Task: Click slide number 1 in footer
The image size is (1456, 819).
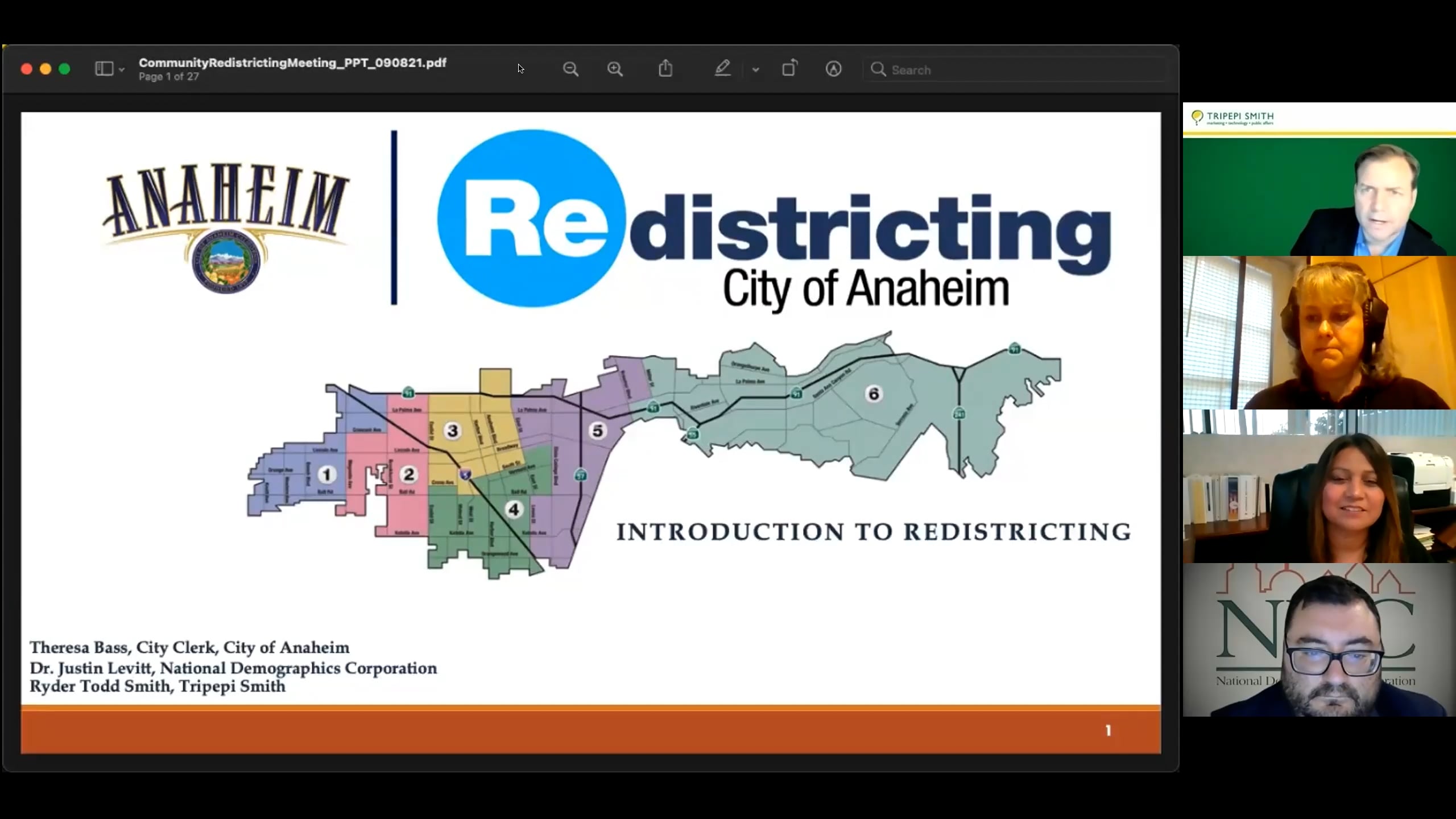Action: pyautogui.click(x=1108, y=730)
